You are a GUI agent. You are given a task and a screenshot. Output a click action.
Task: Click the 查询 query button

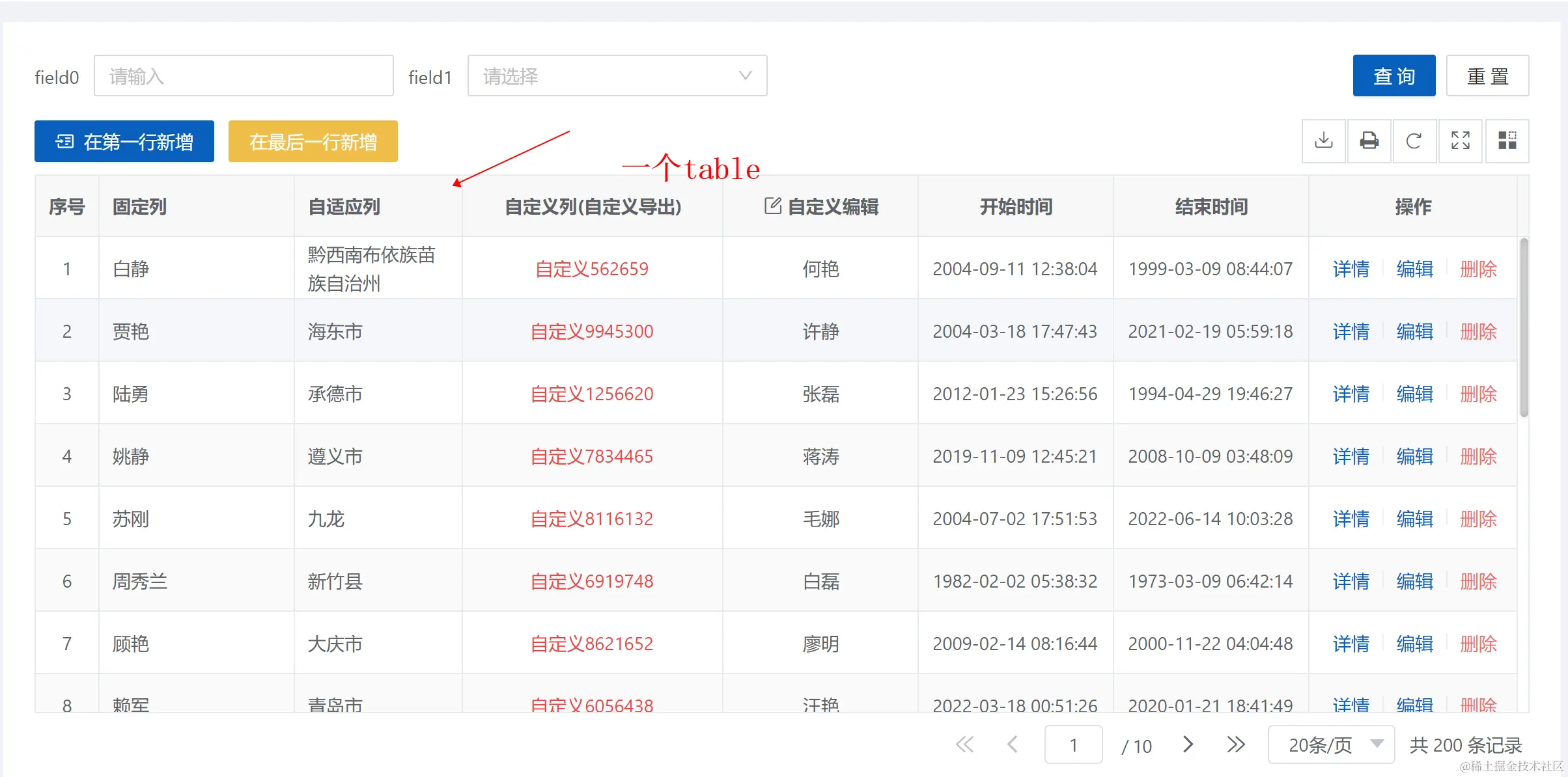(1393, 75)
